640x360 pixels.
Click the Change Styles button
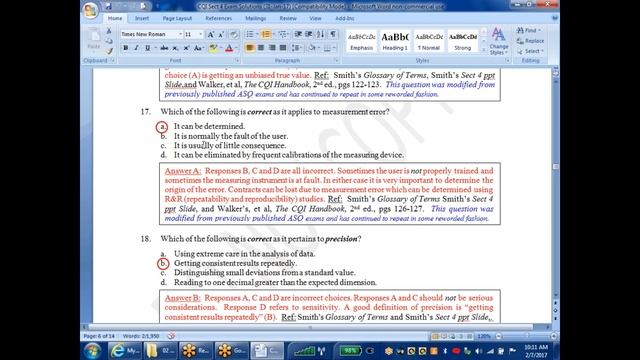click(499, 41)
